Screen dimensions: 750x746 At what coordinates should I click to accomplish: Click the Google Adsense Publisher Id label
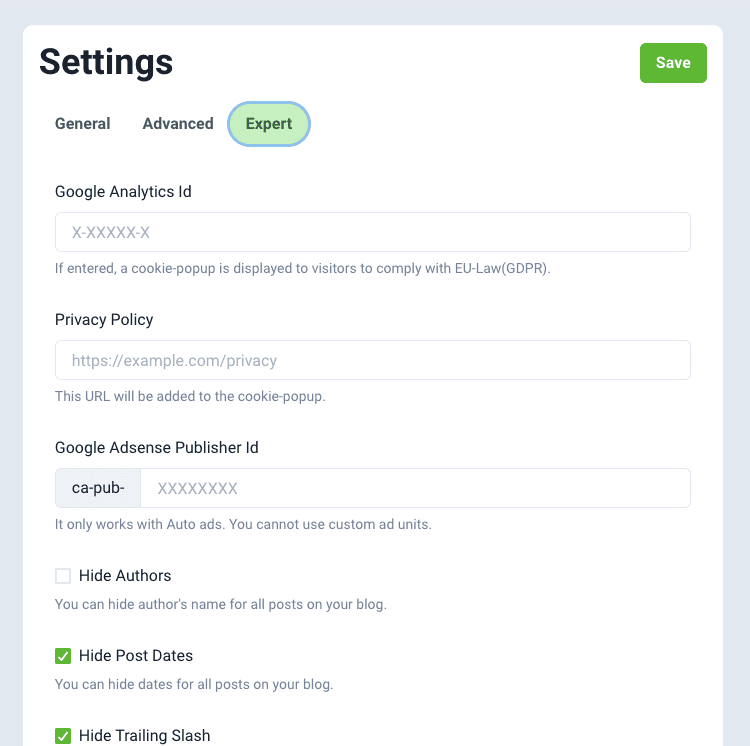[x=157, y=447]
